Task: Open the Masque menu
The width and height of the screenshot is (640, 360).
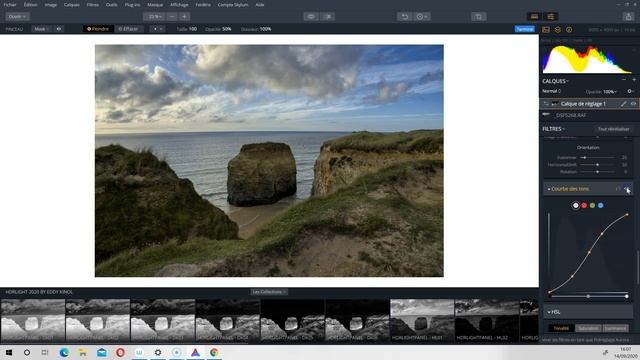Action: [155, 5]
